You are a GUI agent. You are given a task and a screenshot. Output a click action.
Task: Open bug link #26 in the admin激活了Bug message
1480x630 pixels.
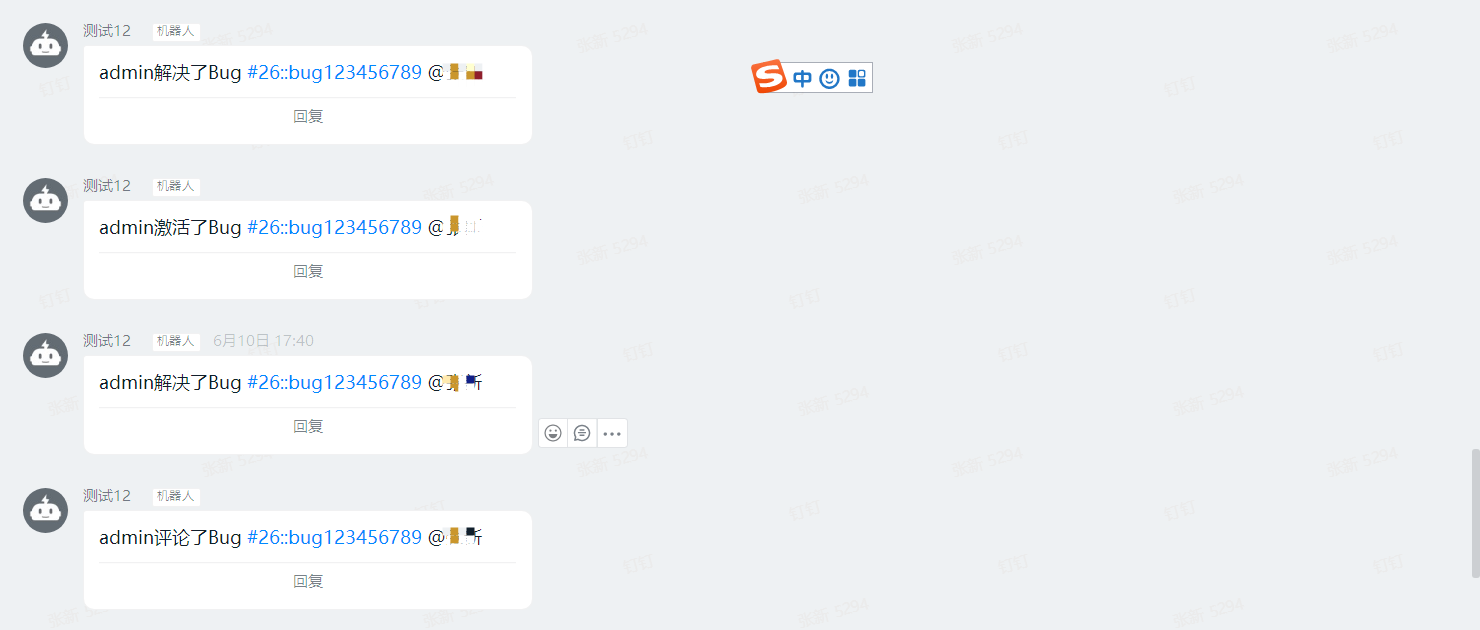tap(334, 227)
